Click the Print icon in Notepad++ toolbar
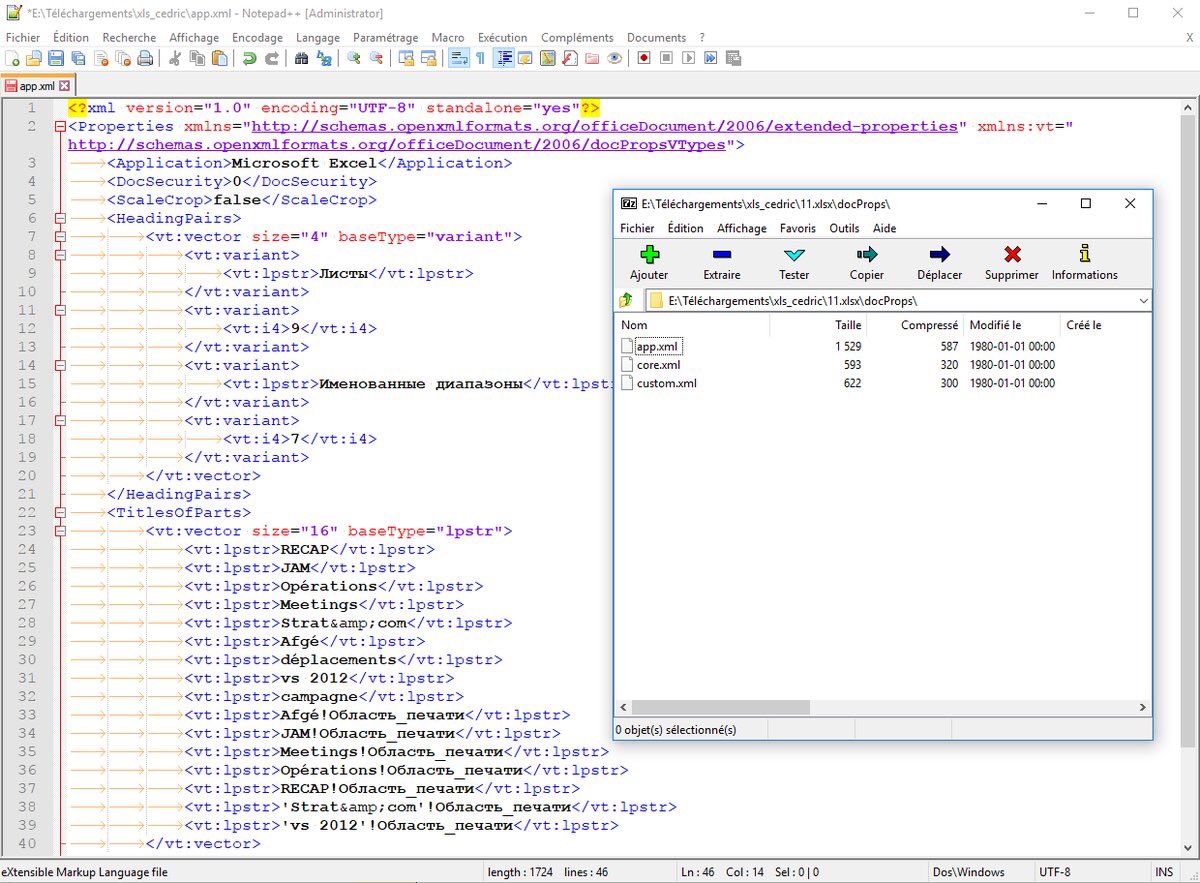This screenshot has height=883, width=1200. click(x=145, y=59)
